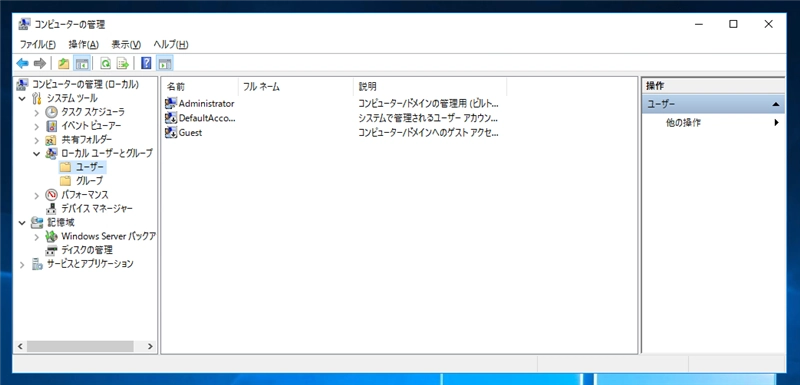Click the DefaultAccount user icon
The width and height of the screenshot is (800, 385).
[x=171, y=118]
